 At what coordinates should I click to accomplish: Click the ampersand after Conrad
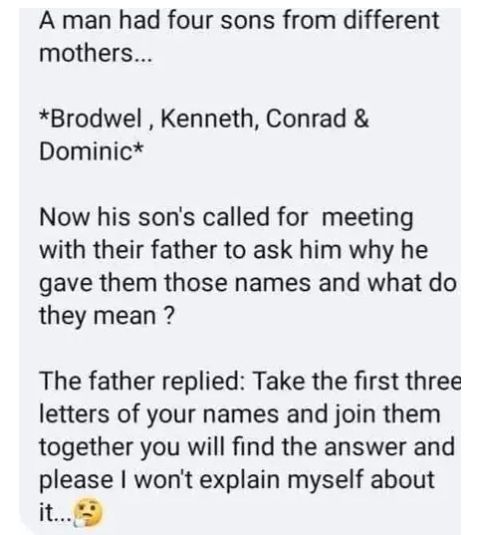[362, 119]
